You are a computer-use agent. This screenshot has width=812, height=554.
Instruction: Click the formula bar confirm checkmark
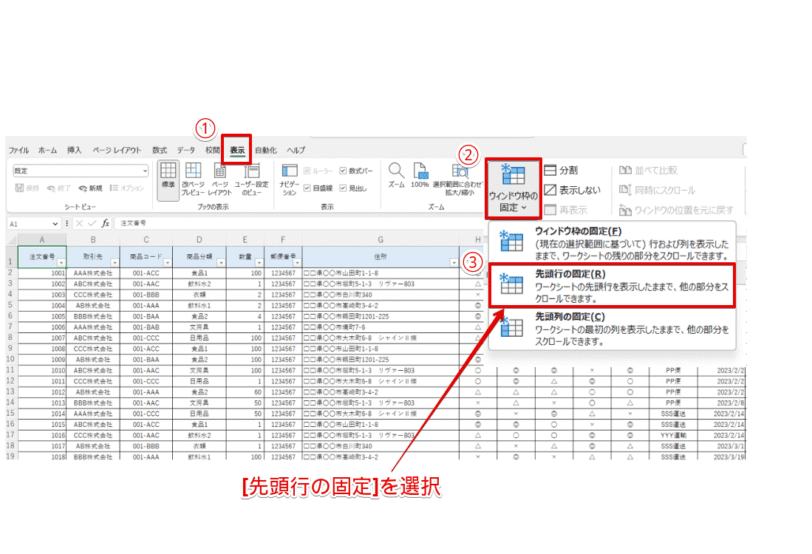pyautogui.click(x=92, y=223)
